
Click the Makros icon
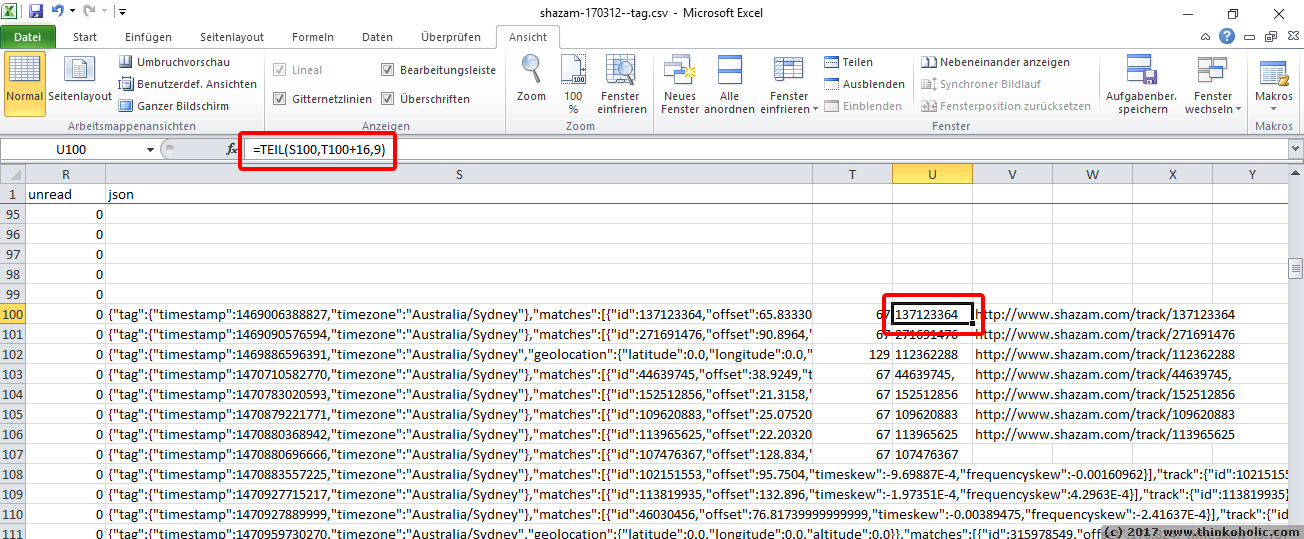tap(1273, 72)
